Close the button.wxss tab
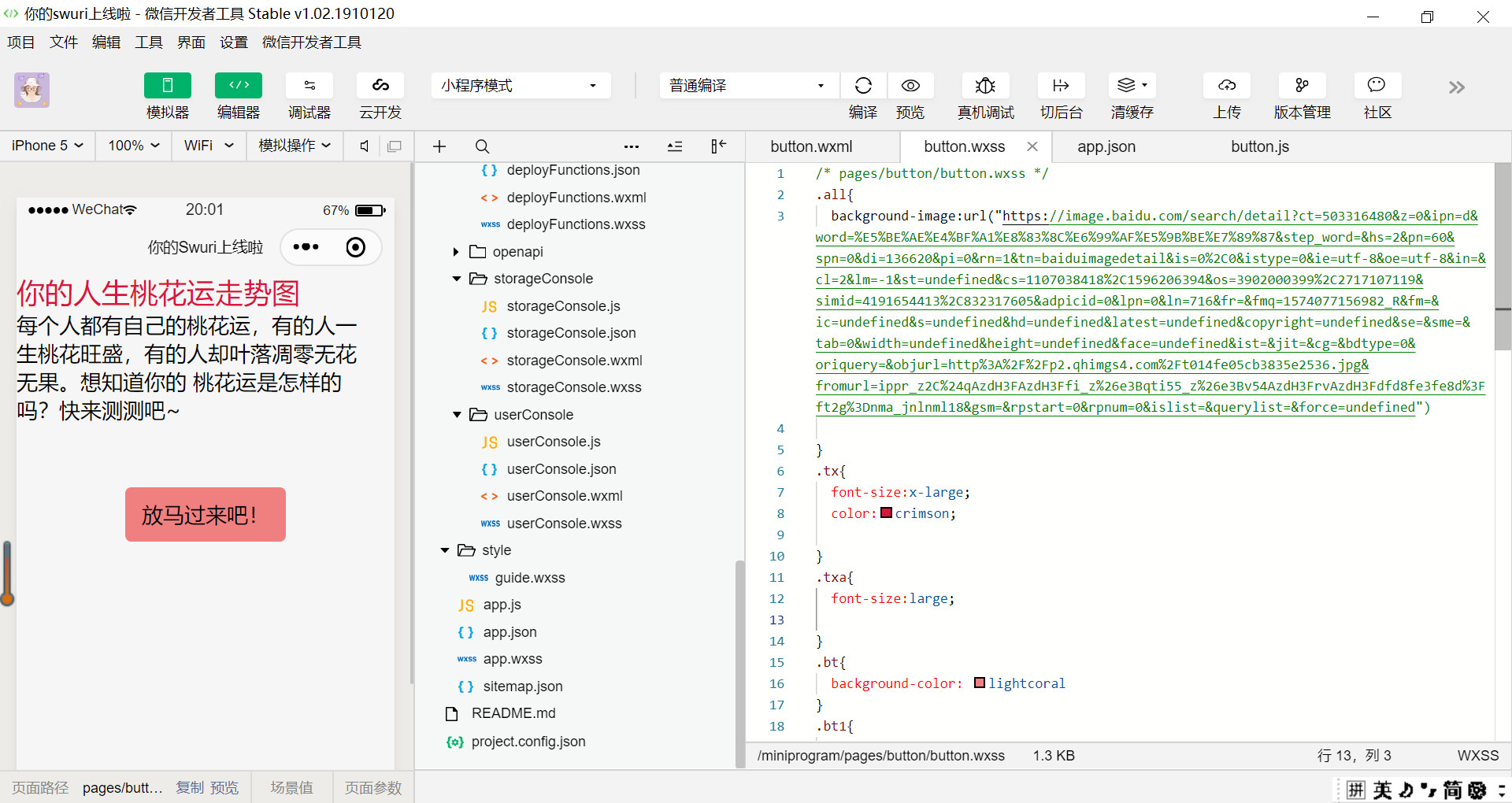 (1032, 146)
